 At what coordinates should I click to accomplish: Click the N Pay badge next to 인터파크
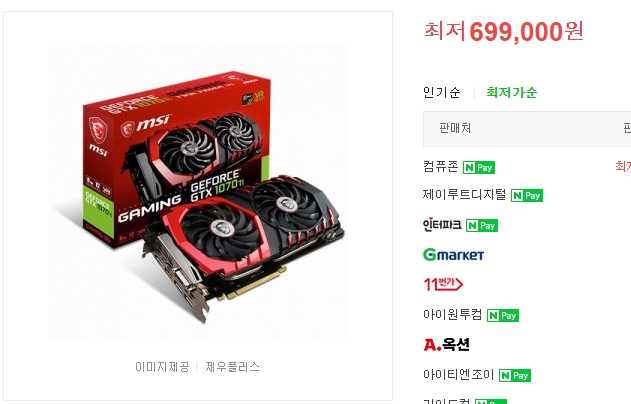482,225
